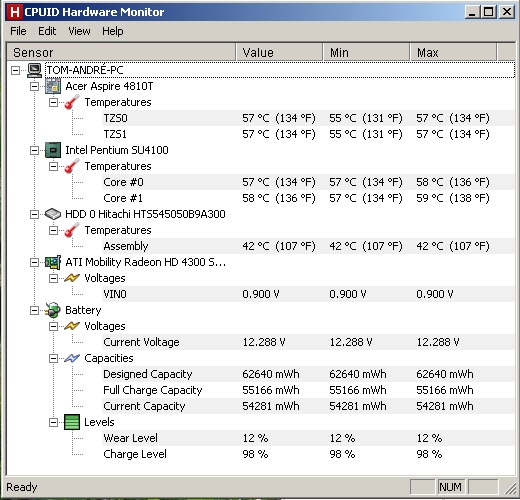Click the Sensor column header
Screen dimensions: 520x500
121,52
